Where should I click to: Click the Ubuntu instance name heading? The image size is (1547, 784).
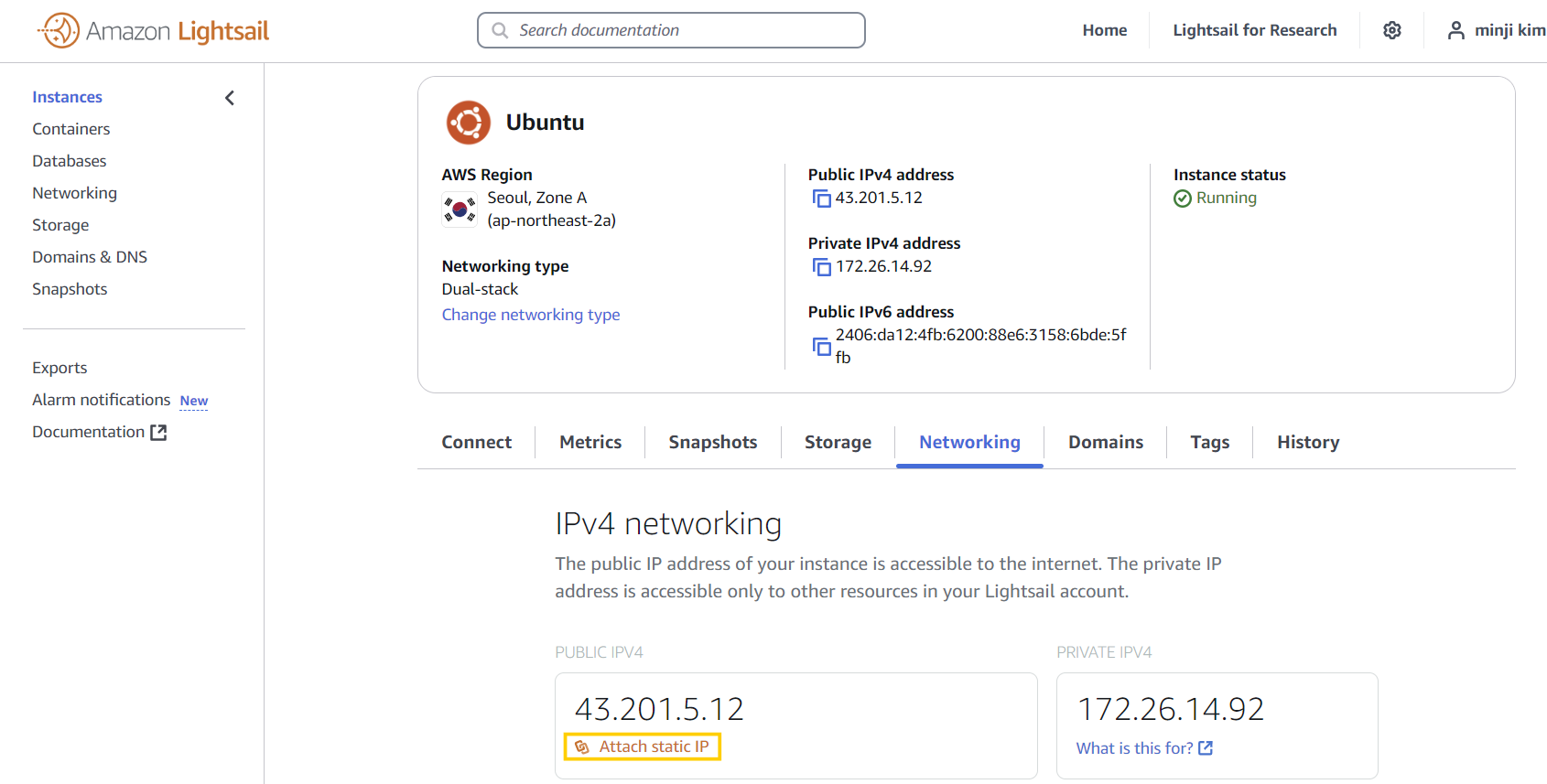click(x=545, y=123)
